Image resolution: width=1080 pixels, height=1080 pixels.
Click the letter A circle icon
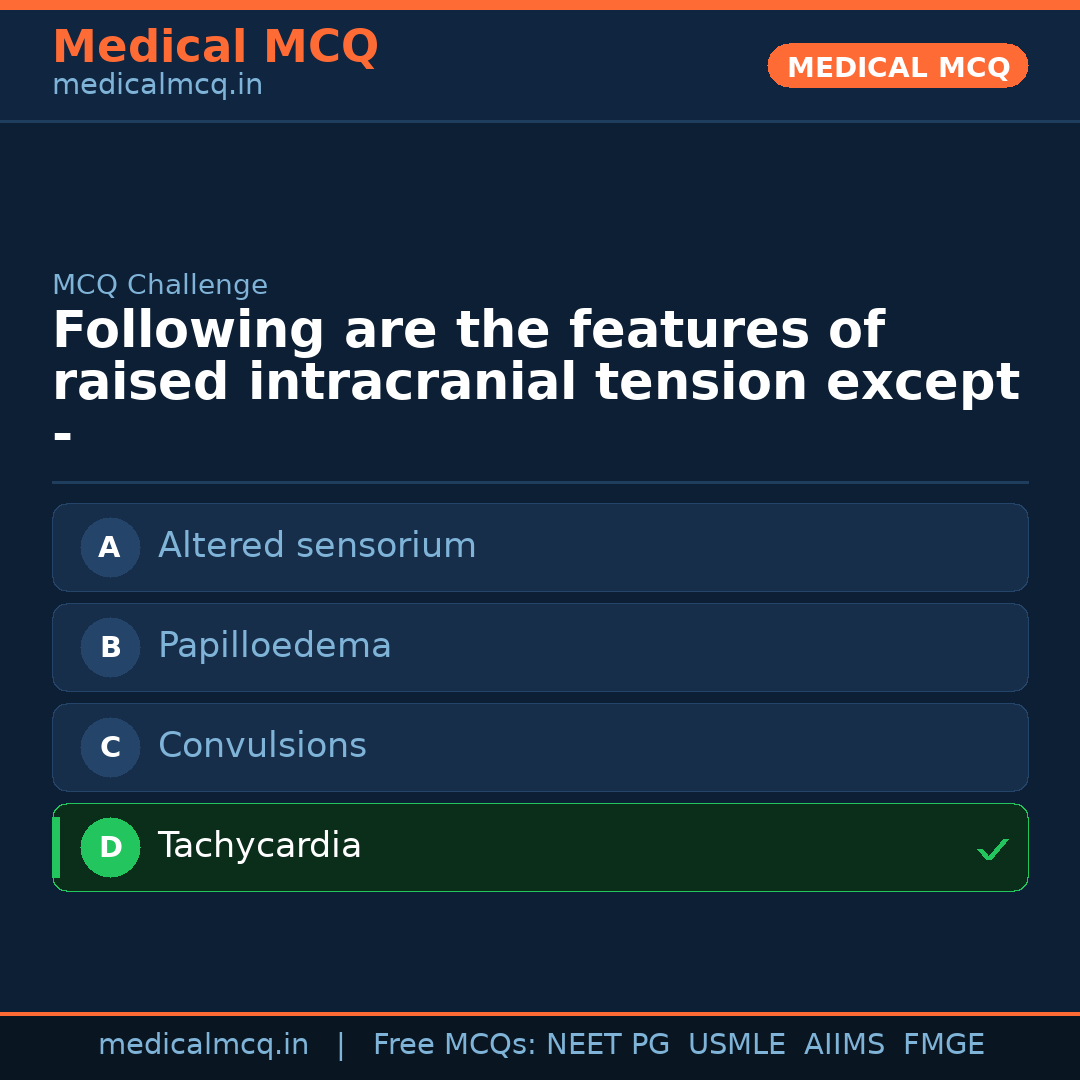click(x=110, y=547)
